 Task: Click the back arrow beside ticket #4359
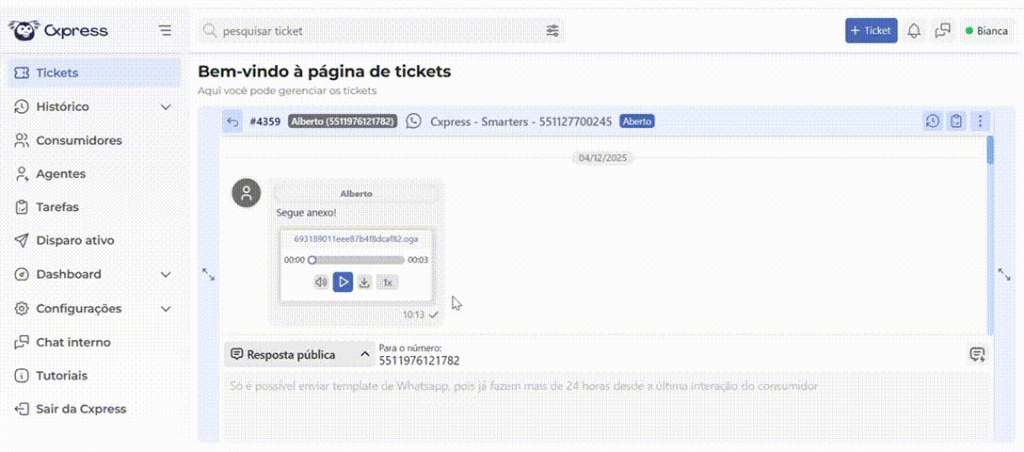(x=233, y=122)
